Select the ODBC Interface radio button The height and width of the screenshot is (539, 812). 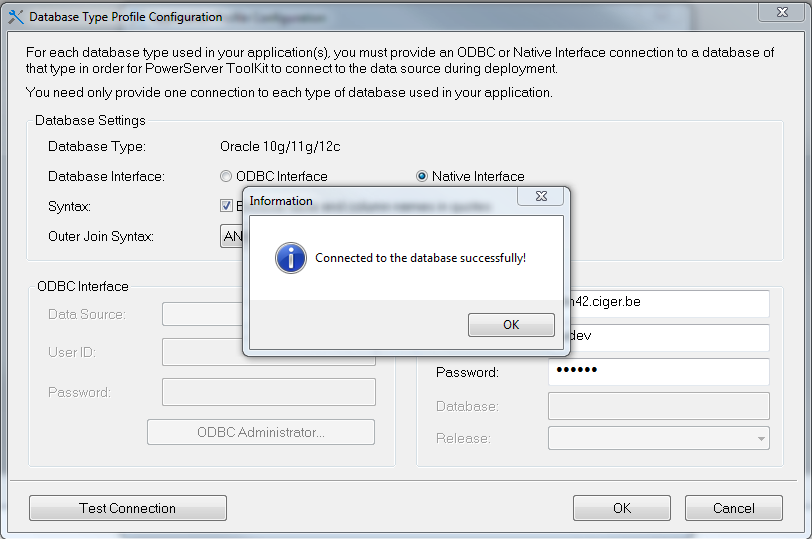(226, 176)
